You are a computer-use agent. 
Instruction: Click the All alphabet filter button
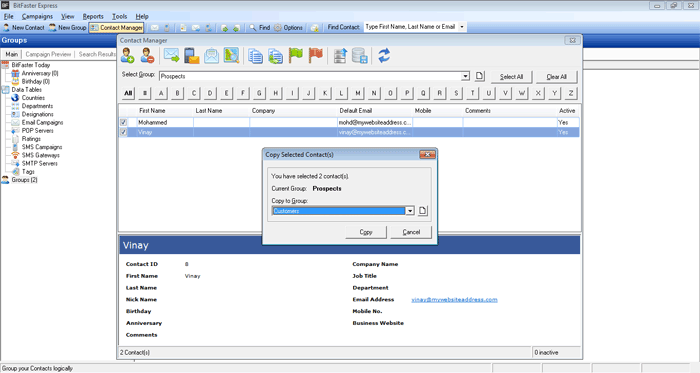128,93
